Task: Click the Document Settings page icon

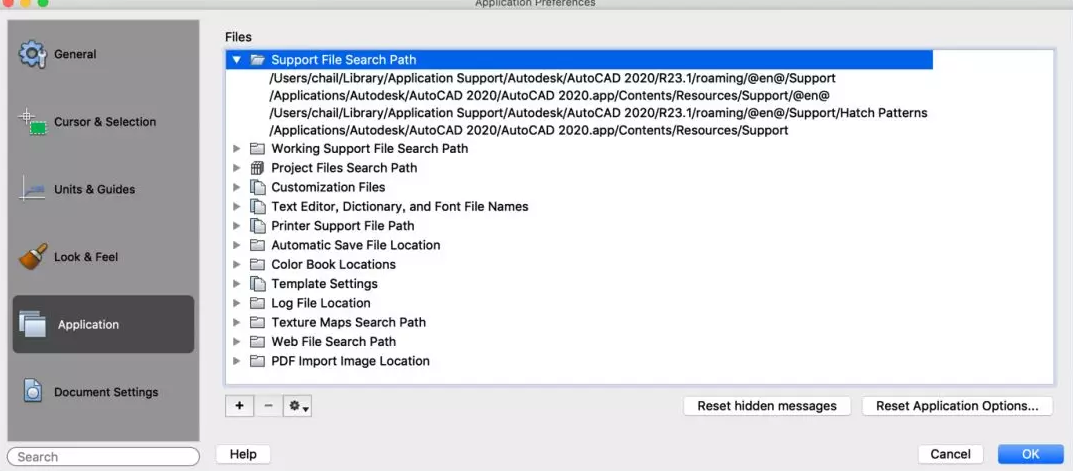Action: (33, 392)
